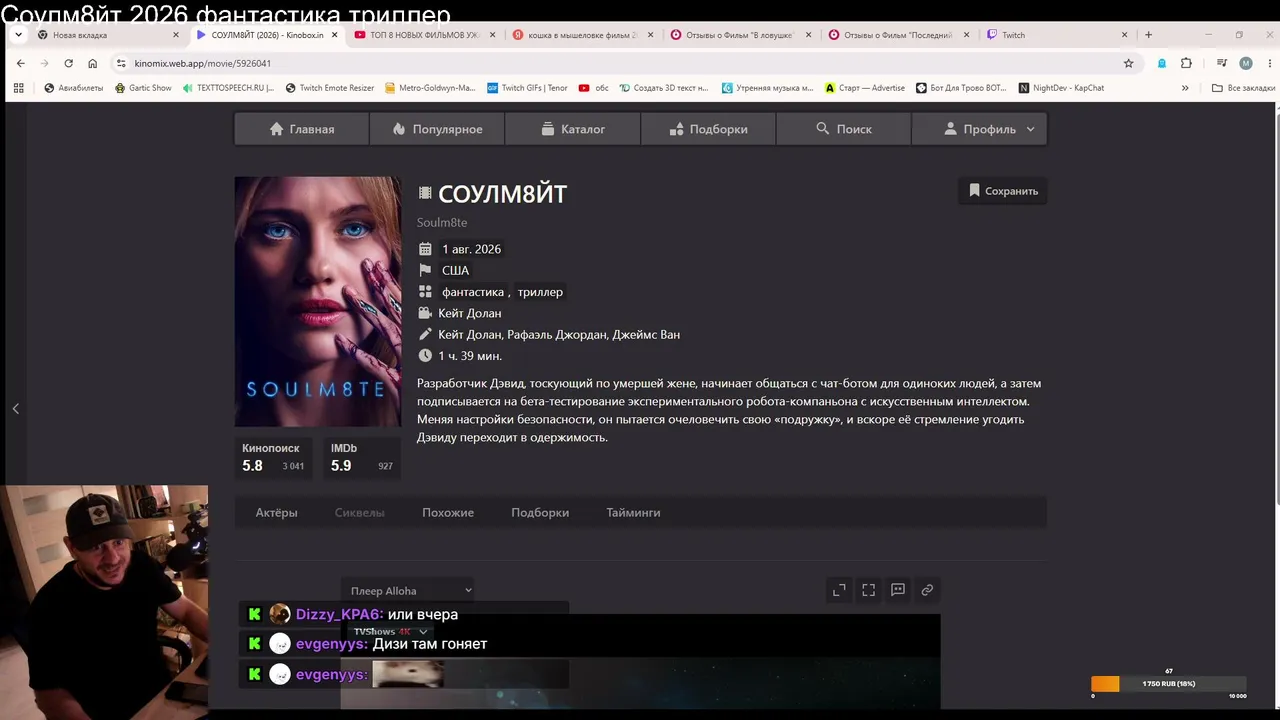The image size is (1280, 720).
Task: Open the Бот Для Трово ВОТ bookmark
Action: click(x=961, y=88)
